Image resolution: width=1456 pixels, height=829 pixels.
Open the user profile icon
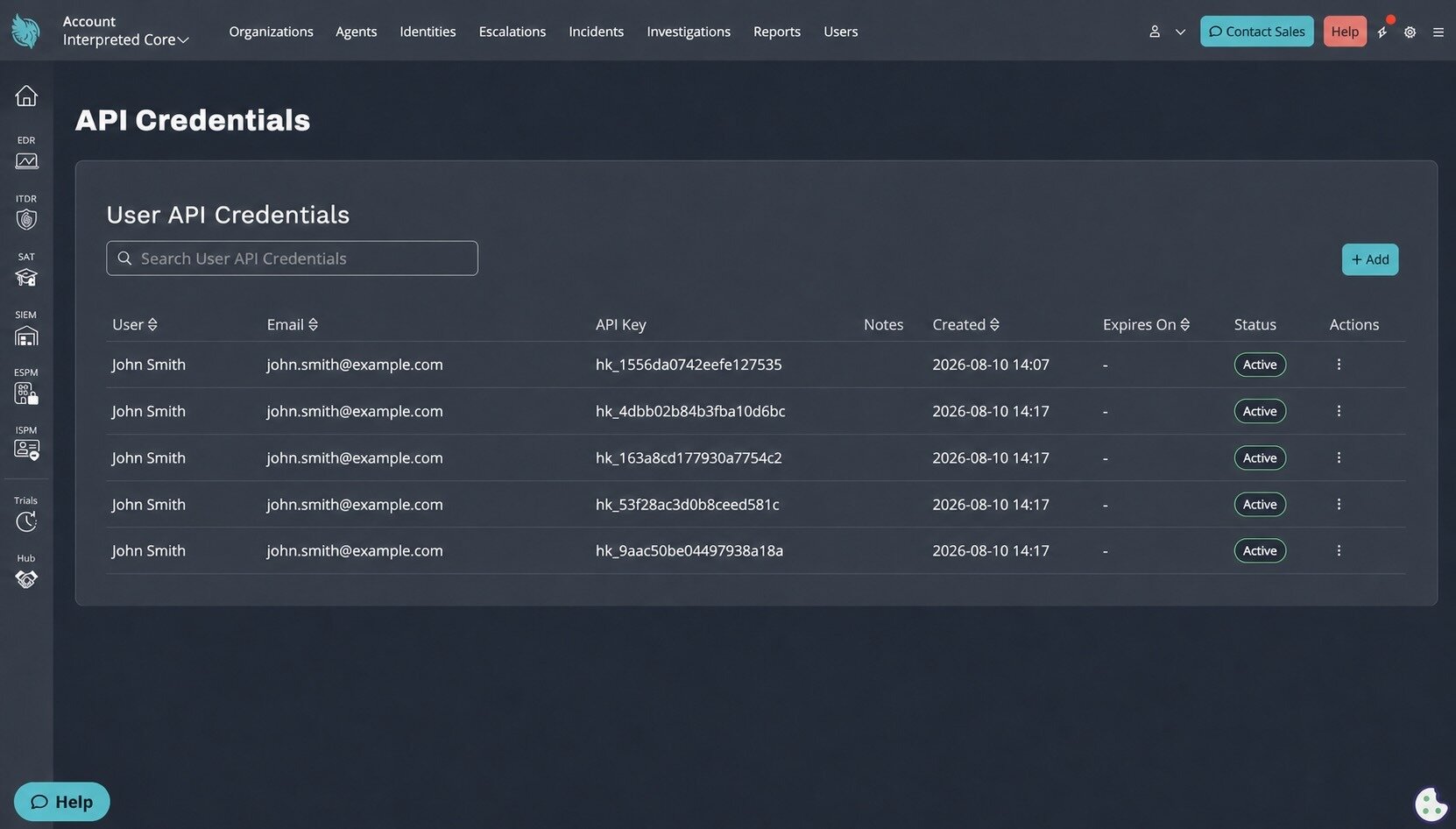point(1155,32)
